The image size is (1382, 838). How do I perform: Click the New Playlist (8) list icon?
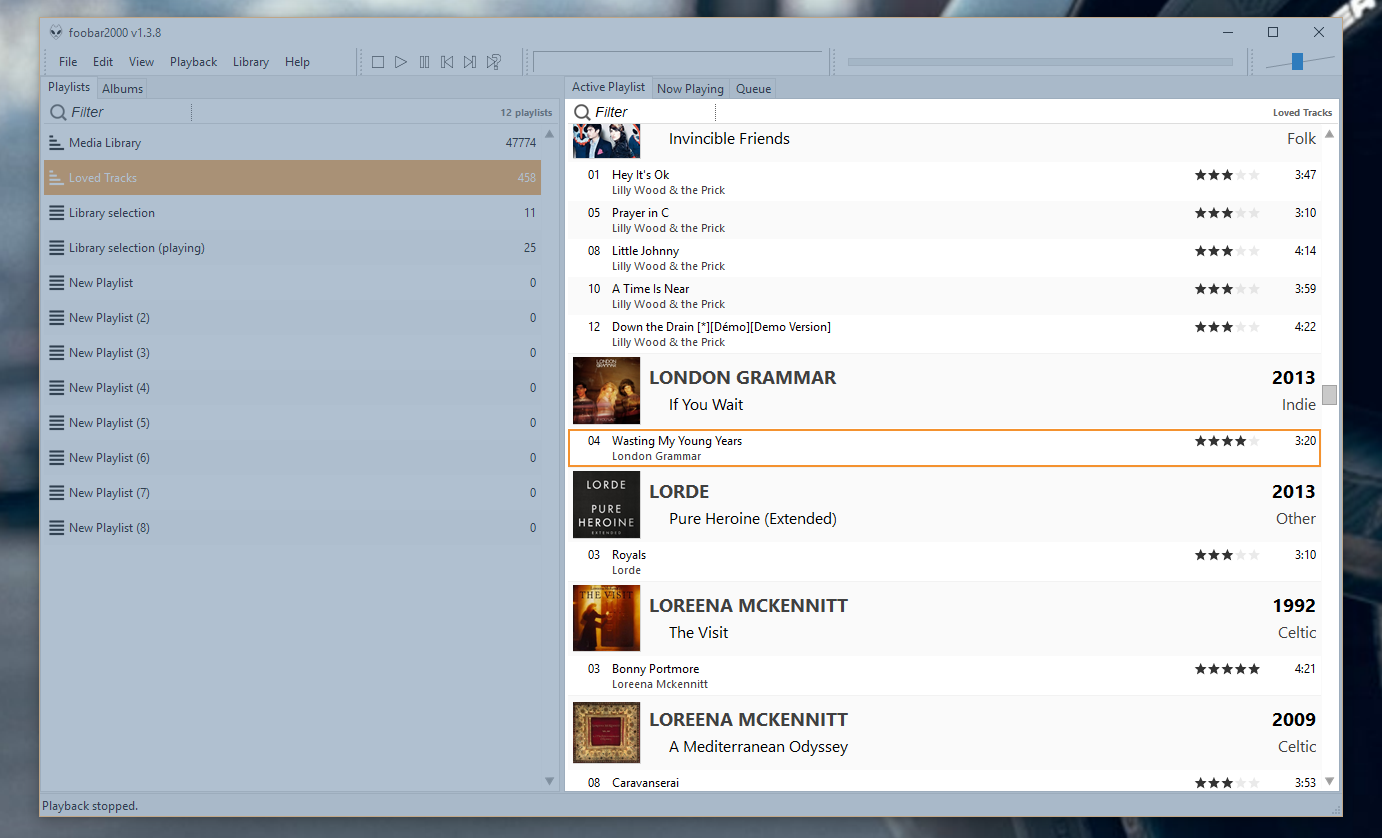[x=56, y=528]
